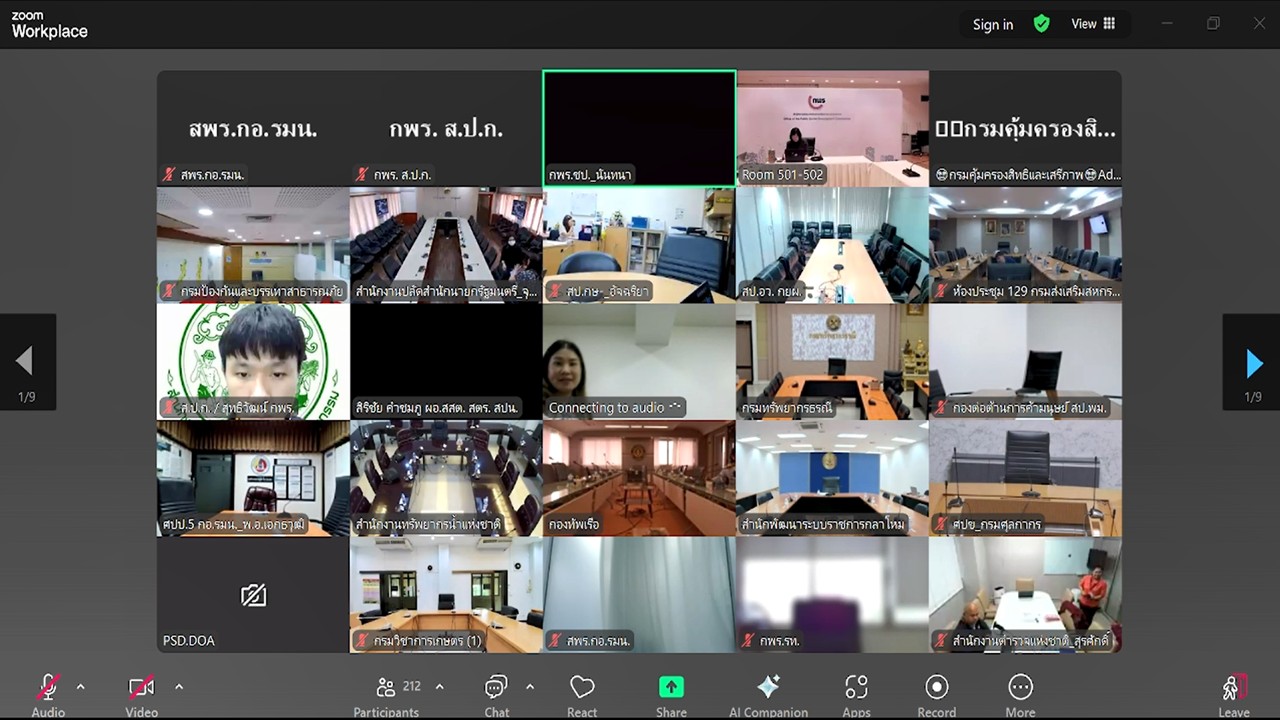The width and height of the screenshot is (1280, 720).
Task: Open the View layout menu
Action: click(1093, 24)
